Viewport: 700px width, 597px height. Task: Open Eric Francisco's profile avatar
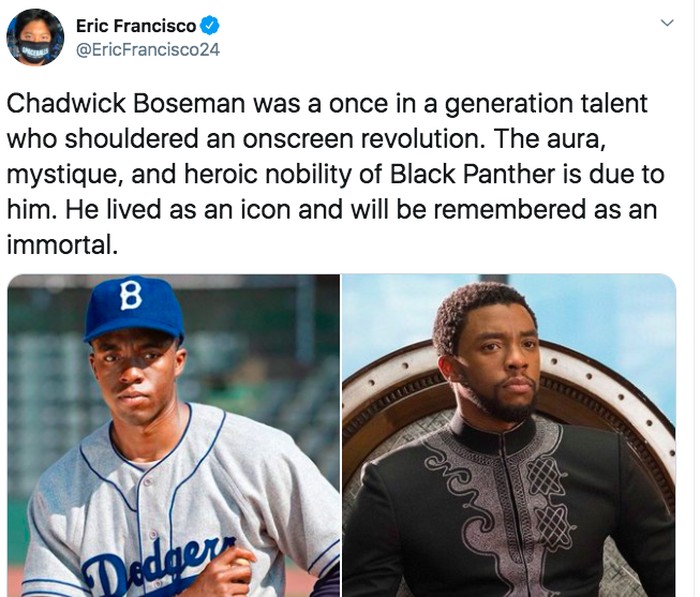point(35,37)
